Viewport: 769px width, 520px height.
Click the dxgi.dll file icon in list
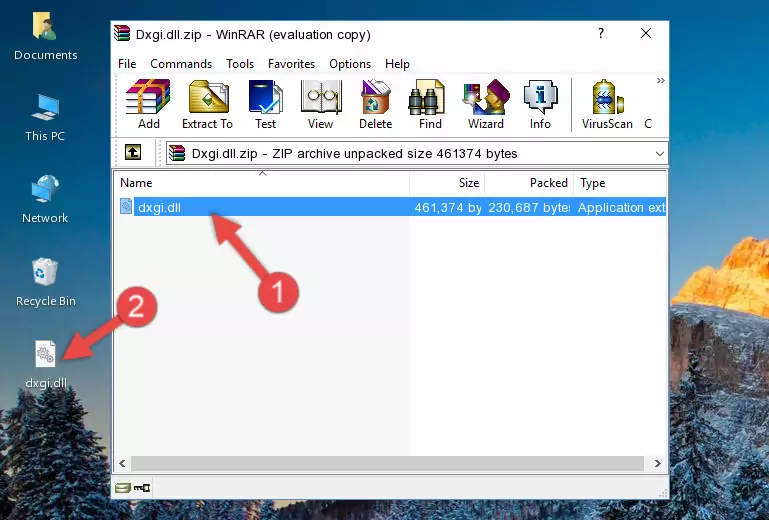126,207
